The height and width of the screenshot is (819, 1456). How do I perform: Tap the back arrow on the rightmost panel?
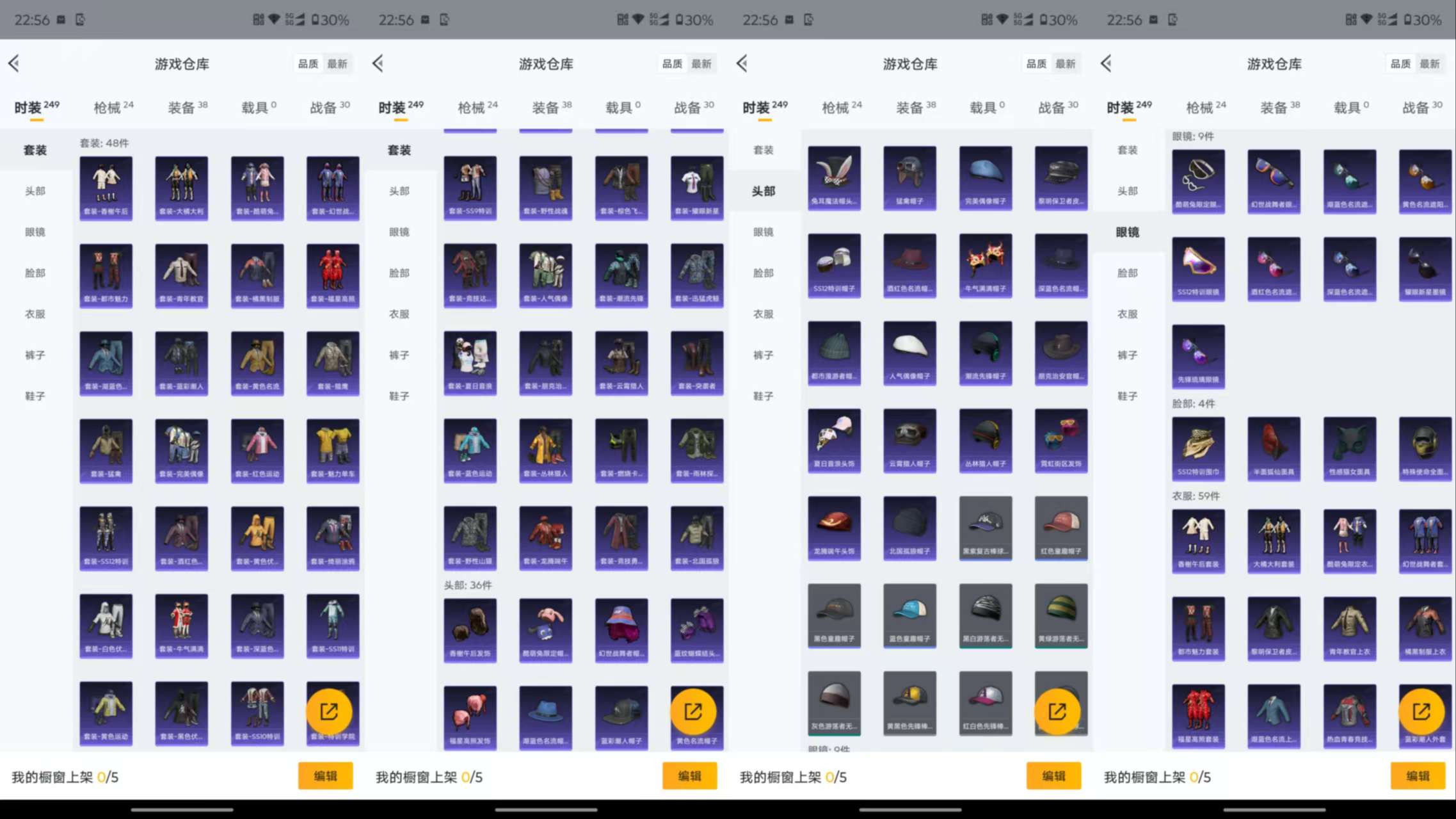(1105, 63)
